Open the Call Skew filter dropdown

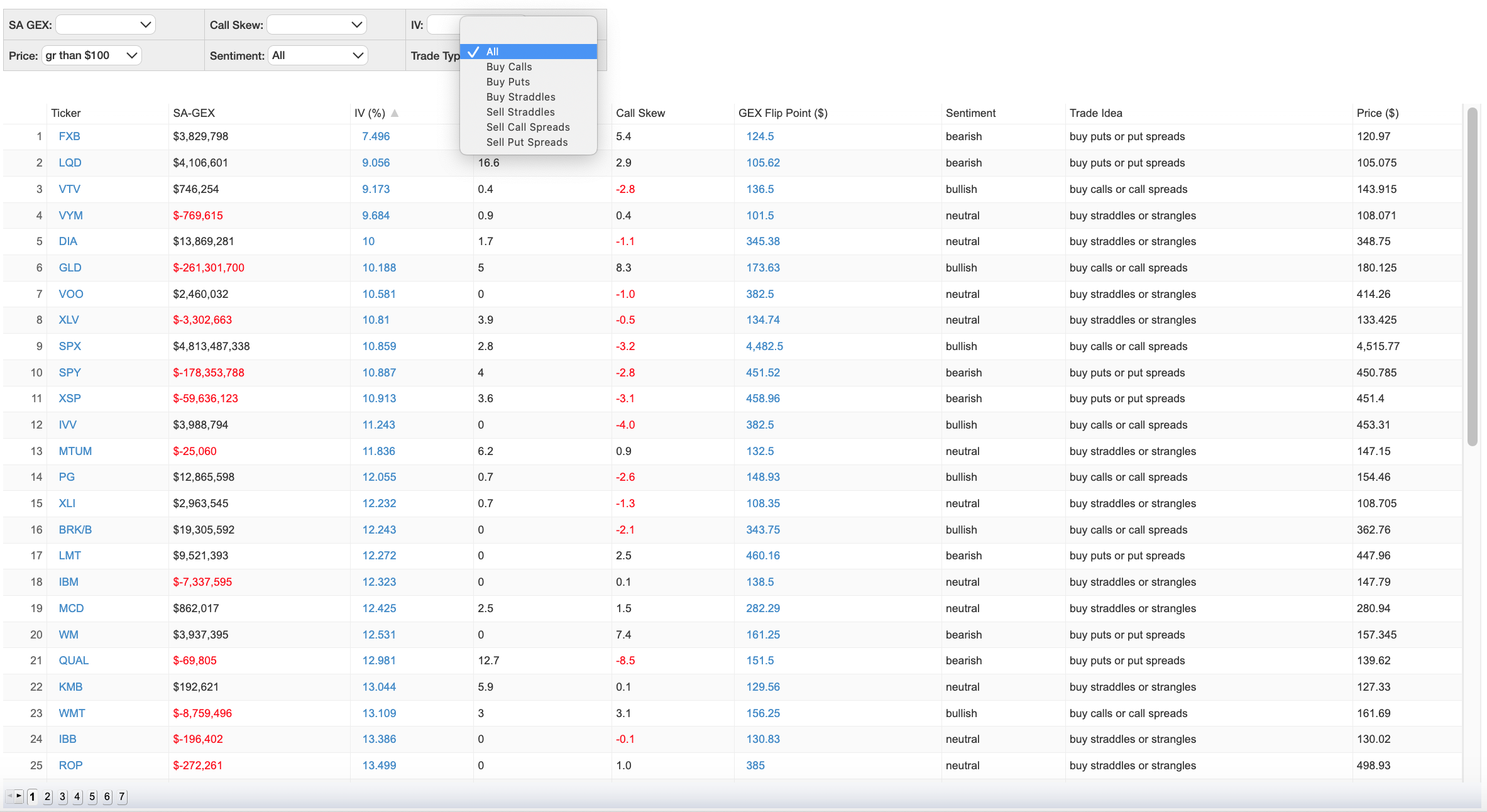click(x=317, y=25)
